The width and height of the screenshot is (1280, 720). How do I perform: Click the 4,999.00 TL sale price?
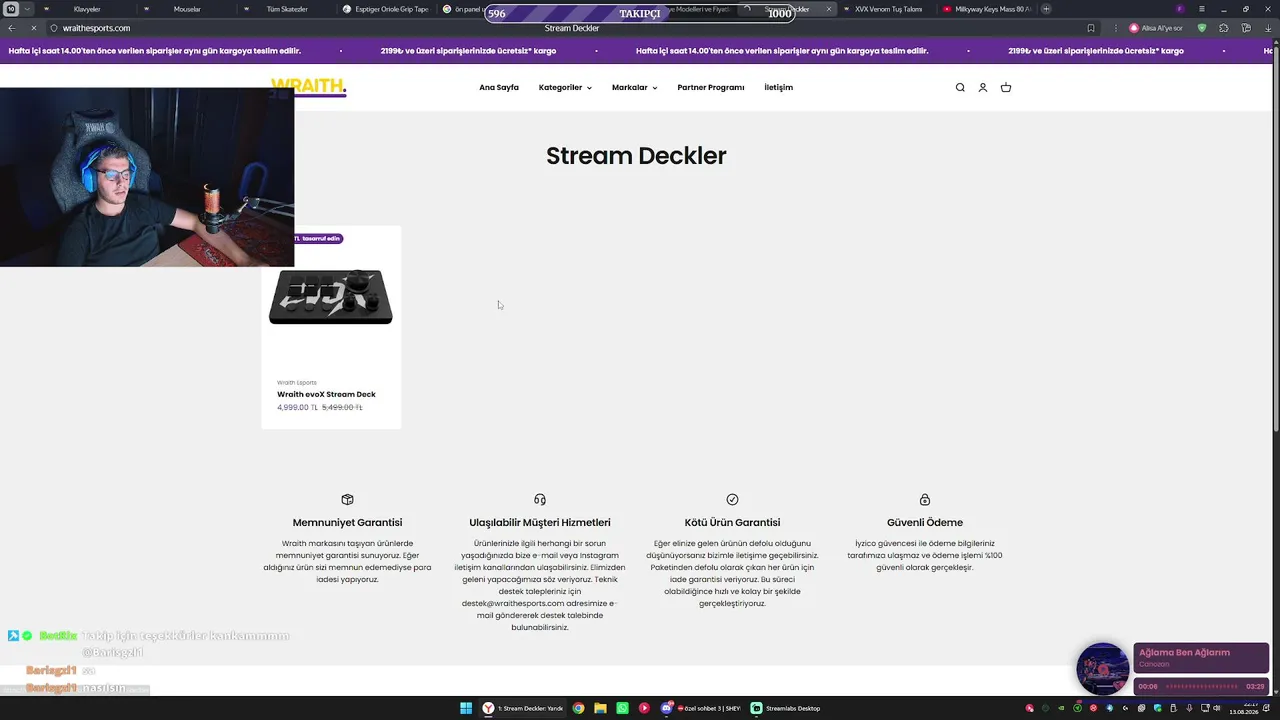point(297,408)
